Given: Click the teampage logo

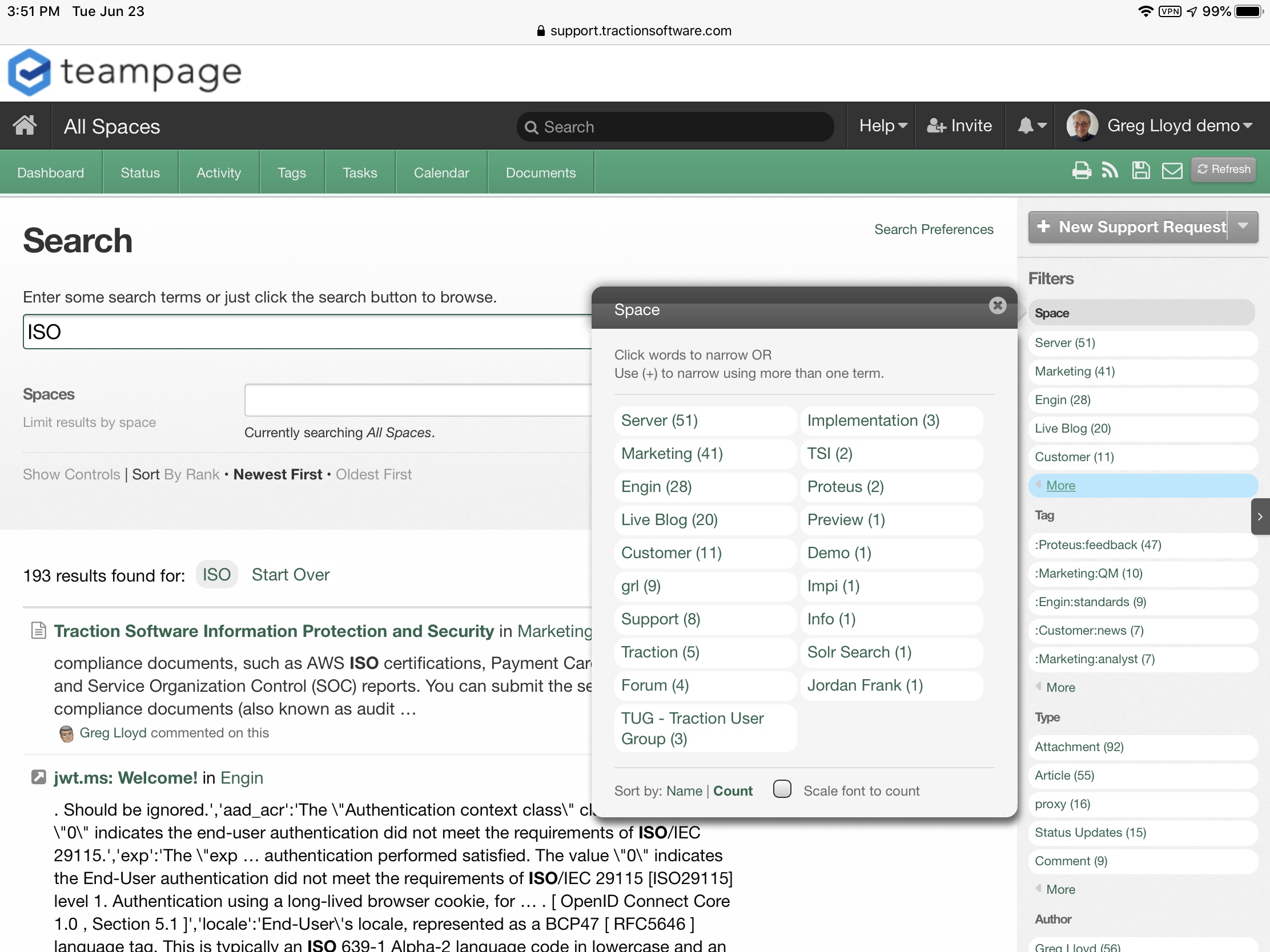Looking at the screenshot, I should coord(124,73).
